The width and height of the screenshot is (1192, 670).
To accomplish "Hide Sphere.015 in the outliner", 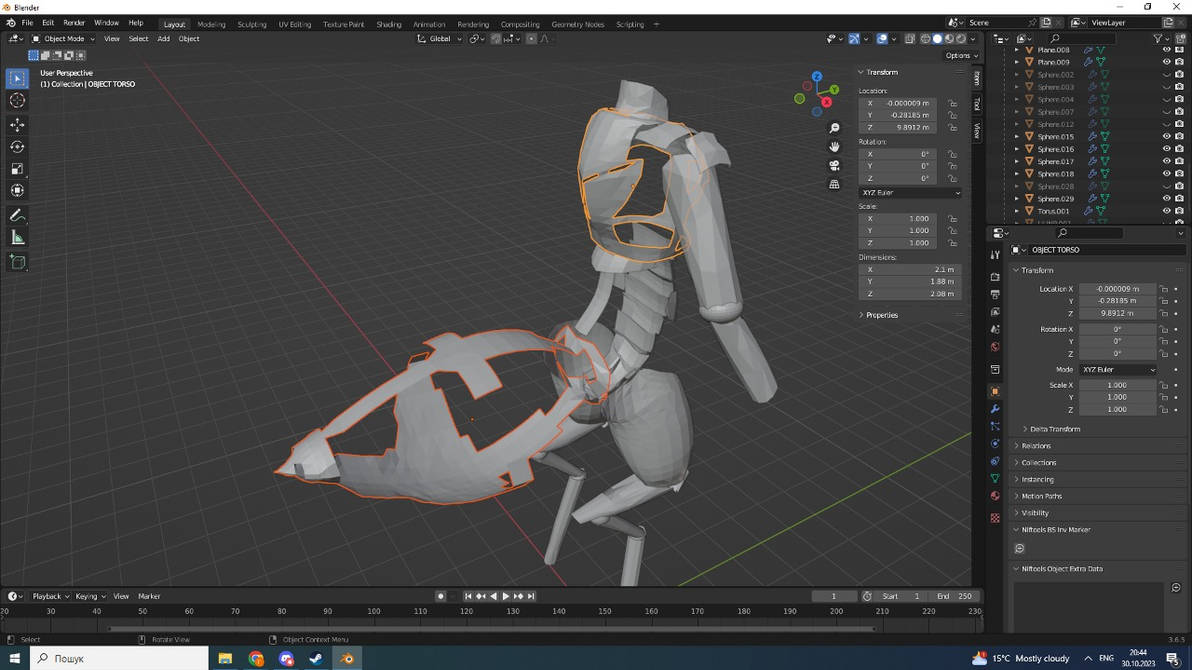I will pos(1166,136).
